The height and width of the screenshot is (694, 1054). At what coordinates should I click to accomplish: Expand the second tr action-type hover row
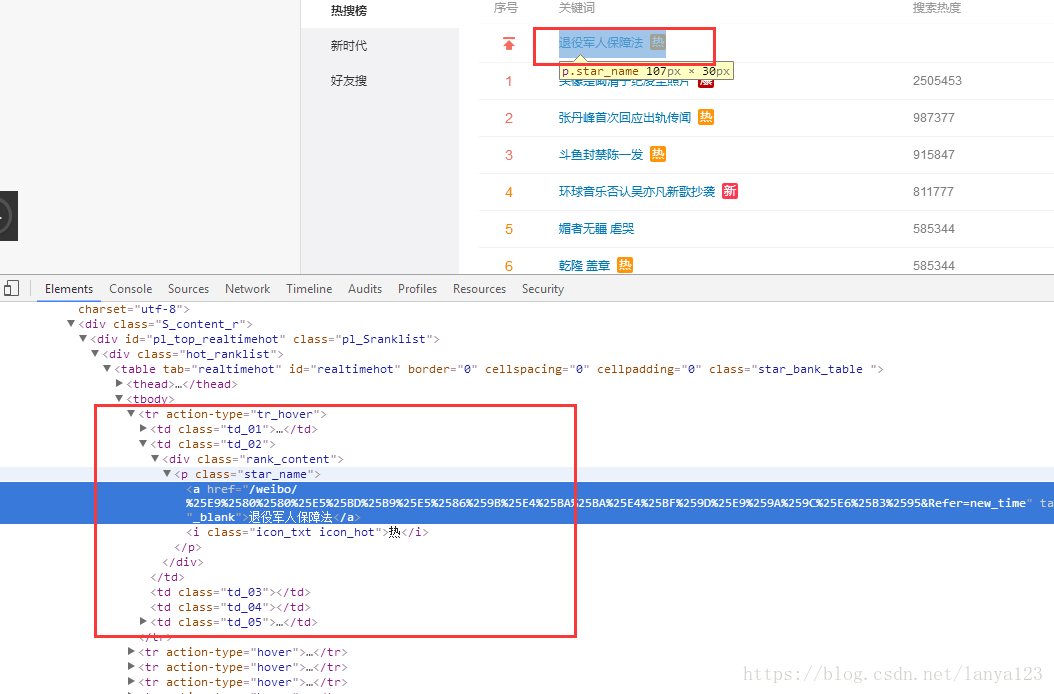pyautogui.click(x=131, y=666)
